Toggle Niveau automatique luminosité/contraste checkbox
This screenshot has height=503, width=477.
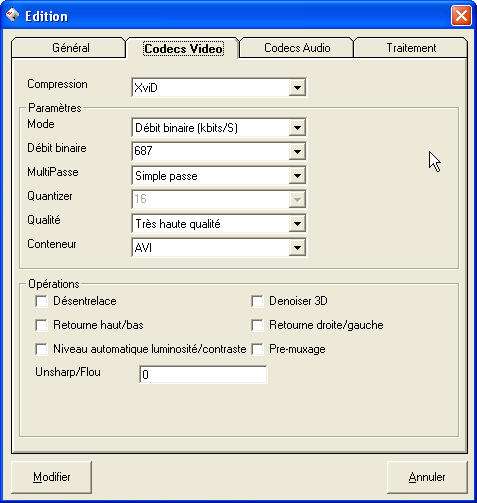(42, 349)
